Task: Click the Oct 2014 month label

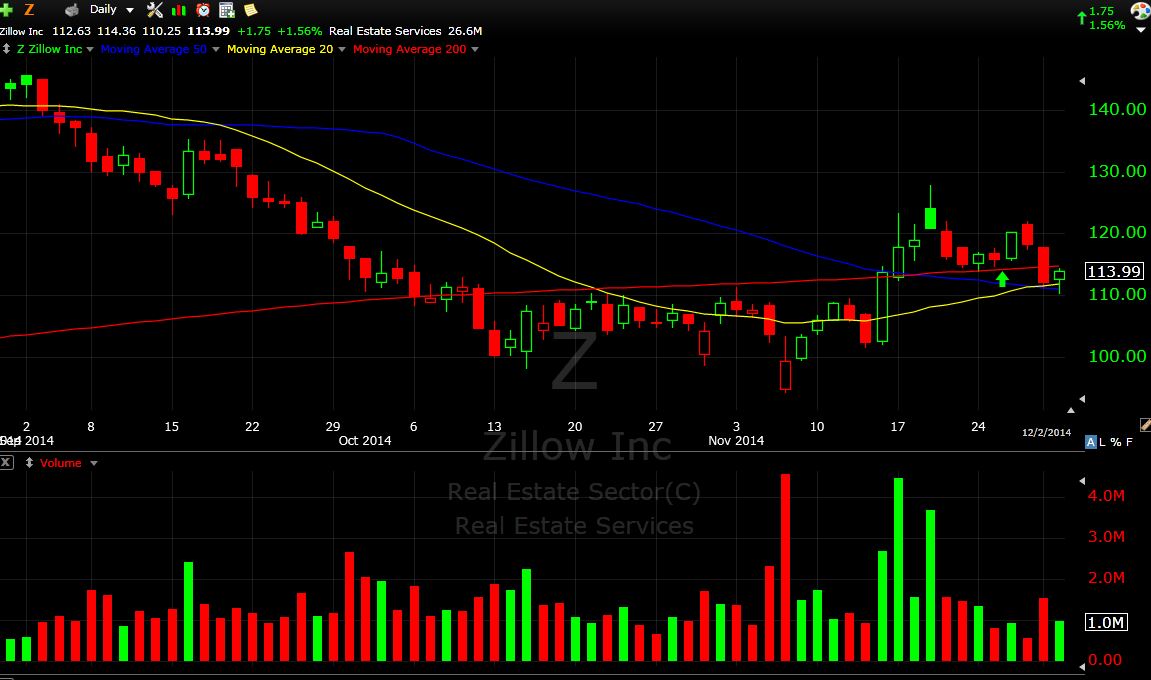Action: (x=365, y=441)
